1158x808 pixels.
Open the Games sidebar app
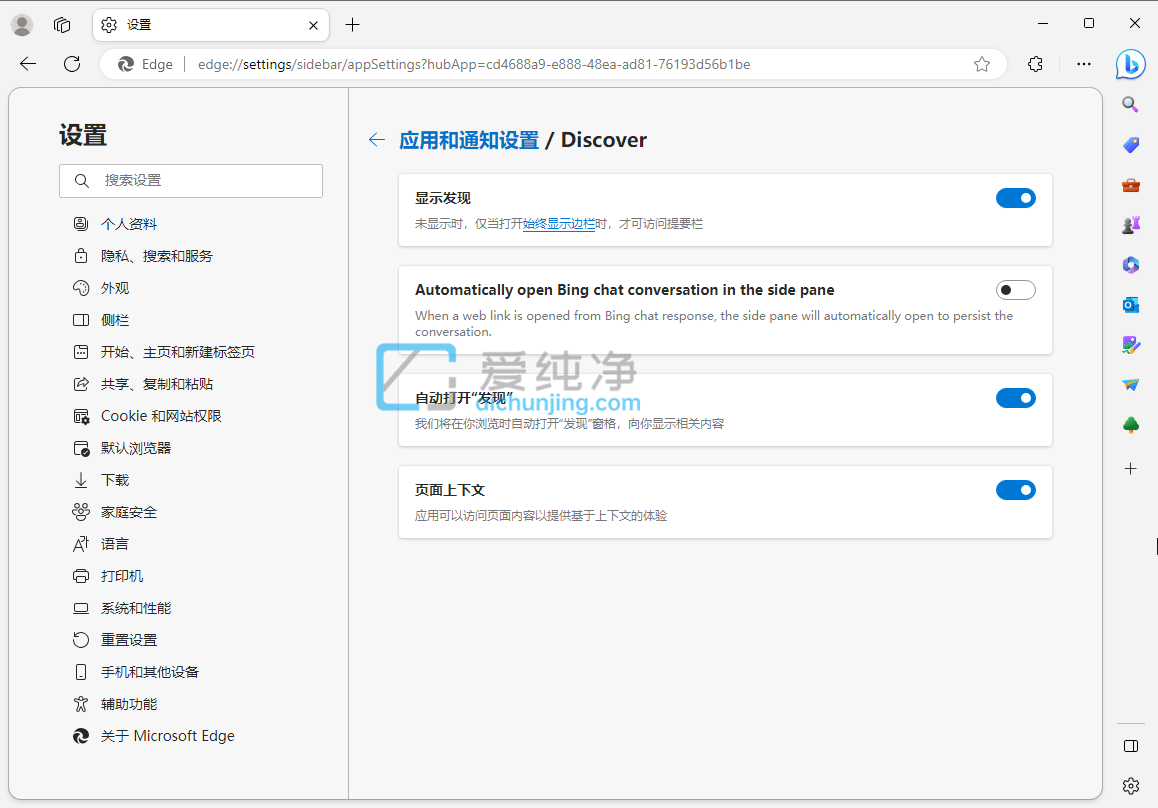[x=1130, y=224]
